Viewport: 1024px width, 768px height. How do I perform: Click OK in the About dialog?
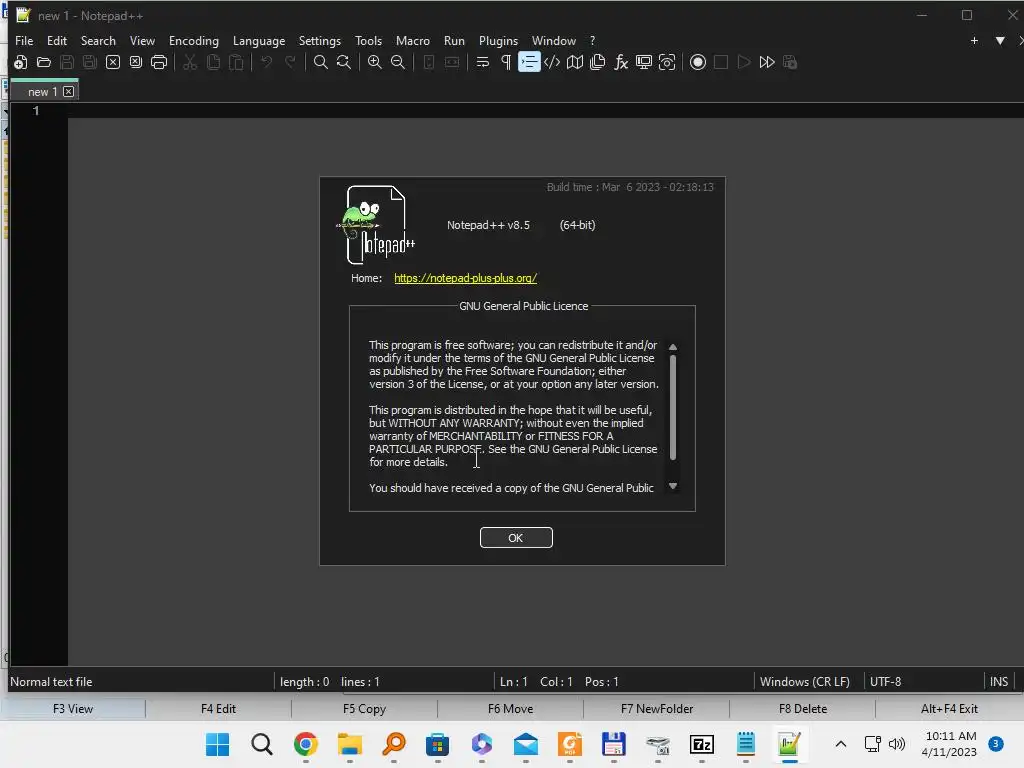pos(516,537)
